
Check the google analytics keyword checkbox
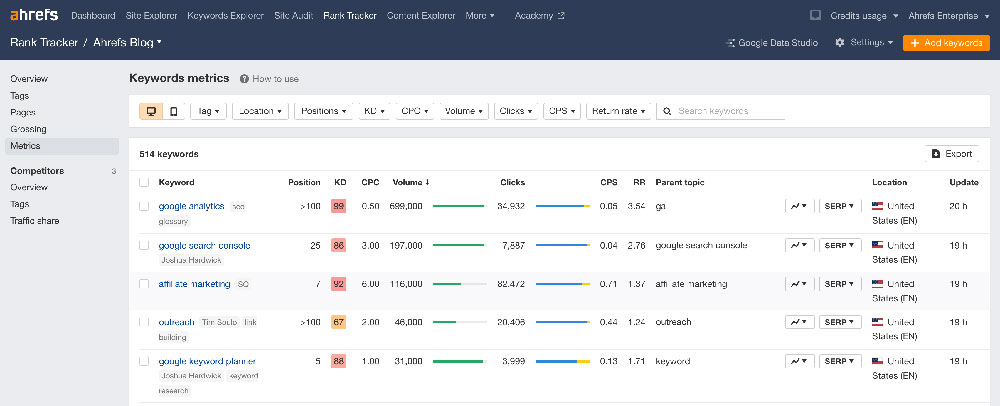coord(144,207)
